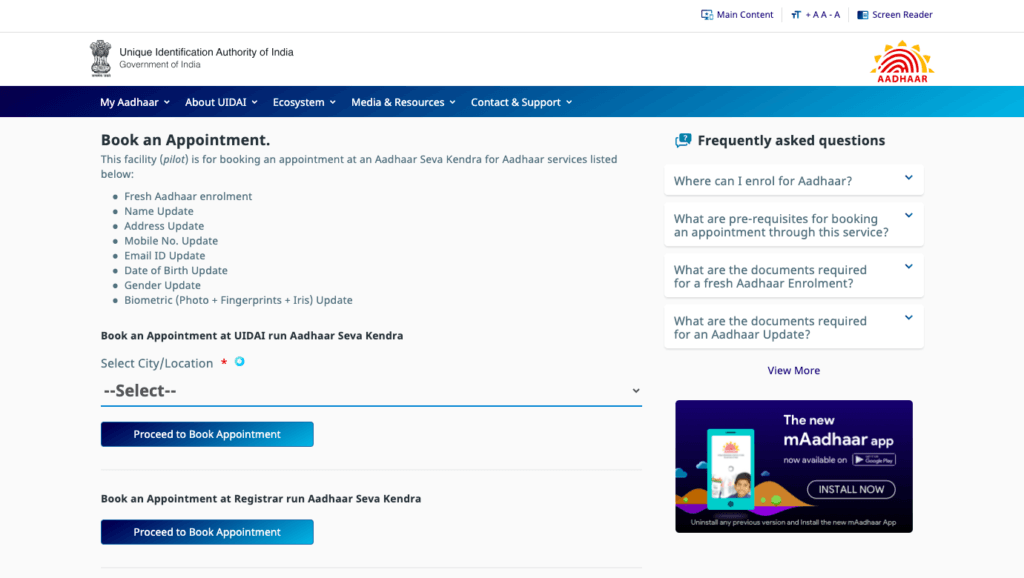Click 'Mobile No. Update' list item
Screen dimensions: 1024x578
(x=171, y=241)
